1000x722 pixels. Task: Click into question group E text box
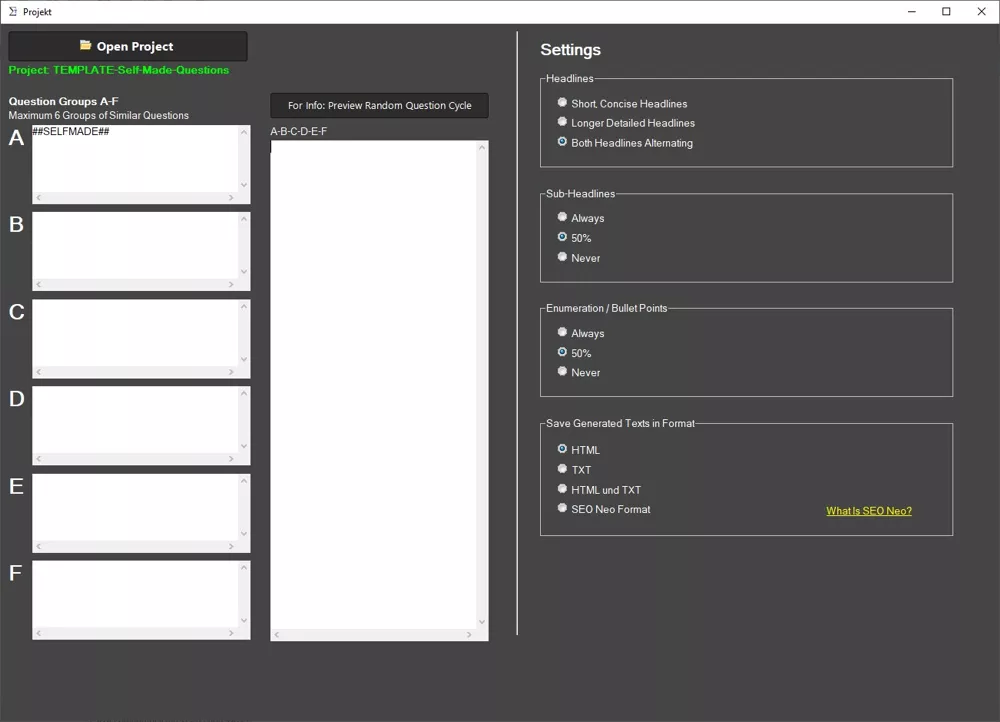point(135,507)
